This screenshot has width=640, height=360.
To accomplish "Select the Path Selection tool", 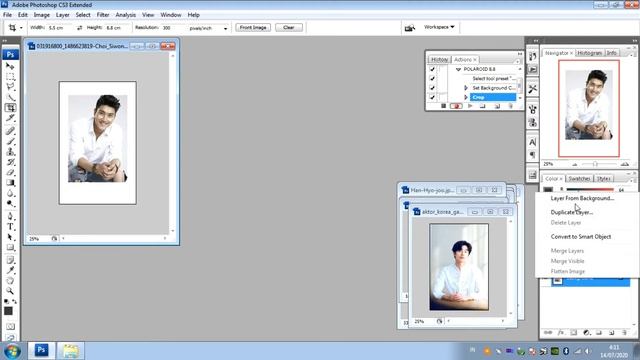I will click(10, 237).
